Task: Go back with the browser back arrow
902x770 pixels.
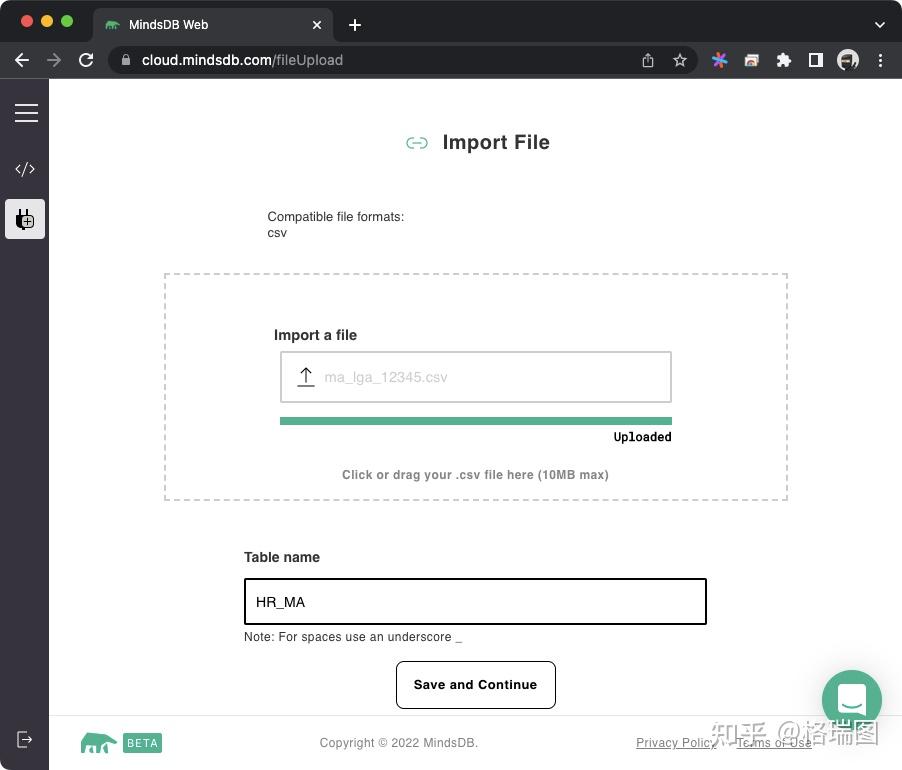Action: coord(22,60)
